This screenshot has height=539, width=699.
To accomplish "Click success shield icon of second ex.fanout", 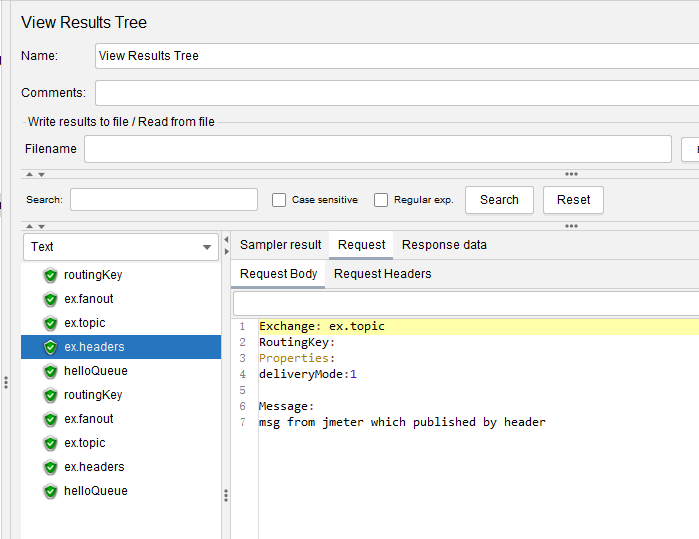I will [50, 420].
